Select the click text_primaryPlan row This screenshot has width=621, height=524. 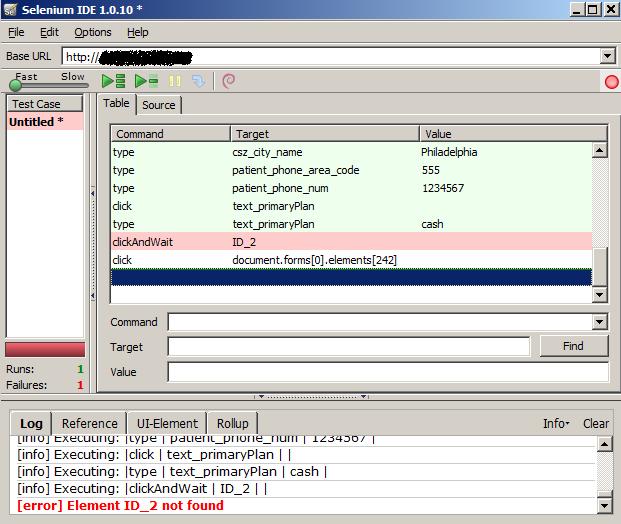click(351, 206)
